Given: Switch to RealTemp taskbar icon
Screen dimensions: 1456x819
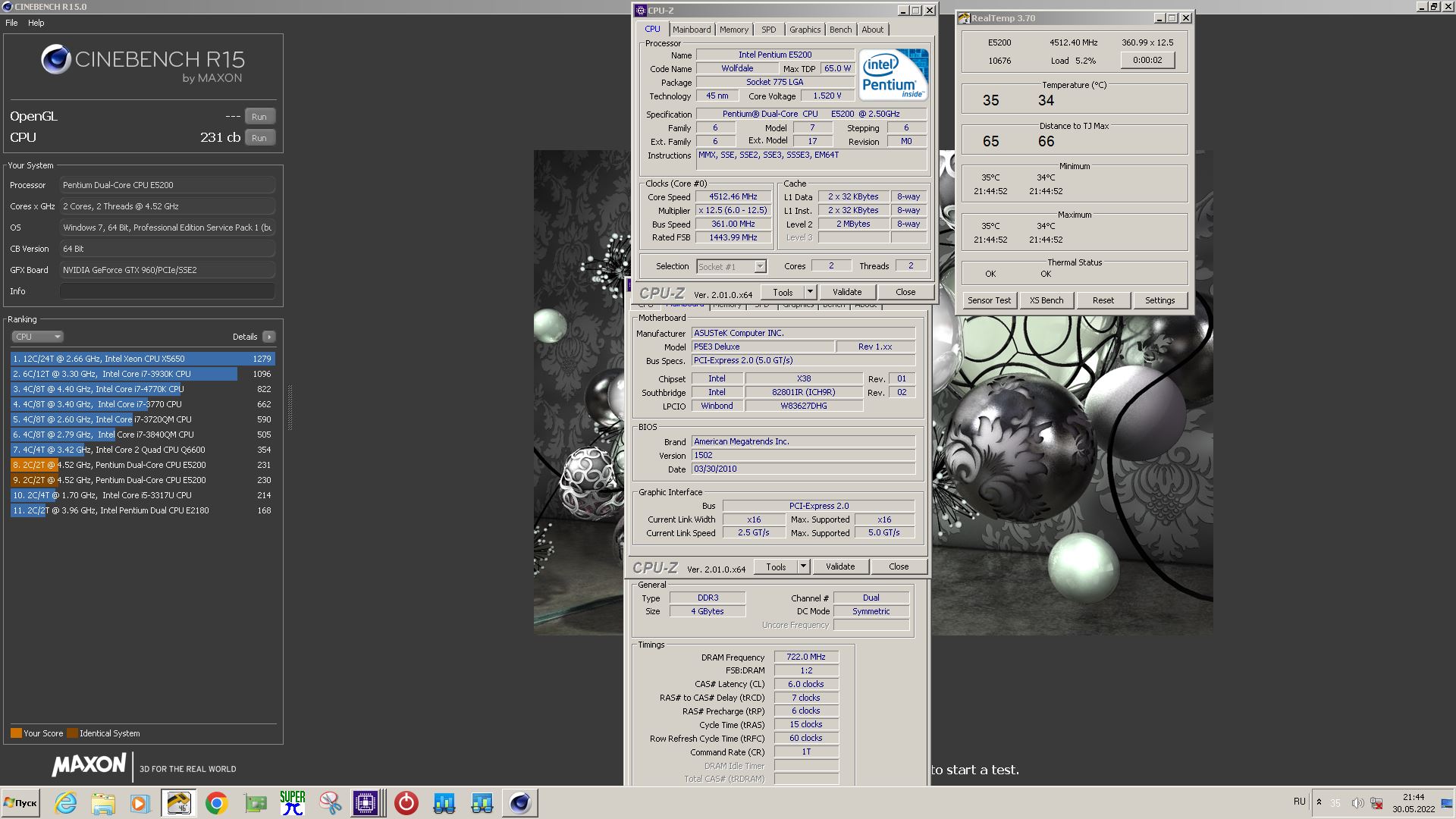Looking at the screenshot, I should (178, 803).
